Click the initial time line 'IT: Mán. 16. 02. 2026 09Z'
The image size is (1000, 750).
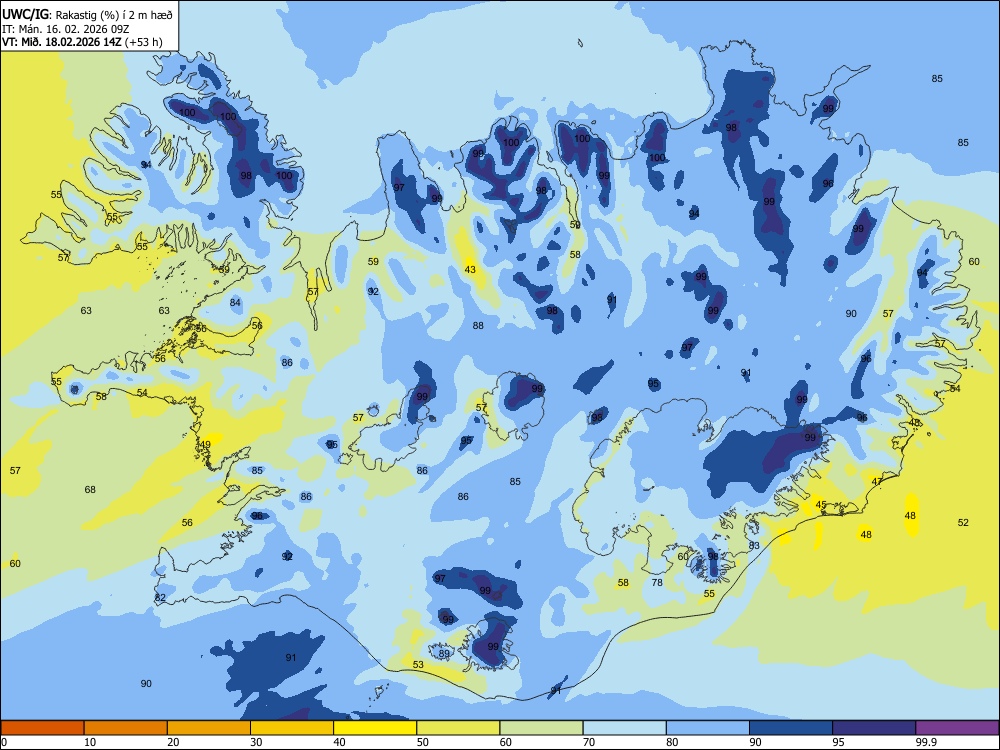64,29
